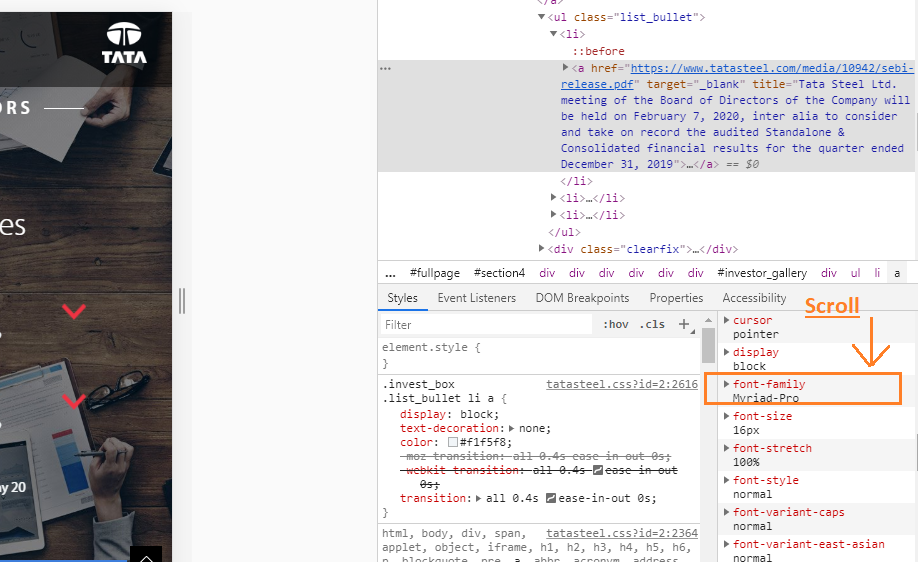
Task: Expand the computed font-variant-east-asian property
Action: pos(727,544)
